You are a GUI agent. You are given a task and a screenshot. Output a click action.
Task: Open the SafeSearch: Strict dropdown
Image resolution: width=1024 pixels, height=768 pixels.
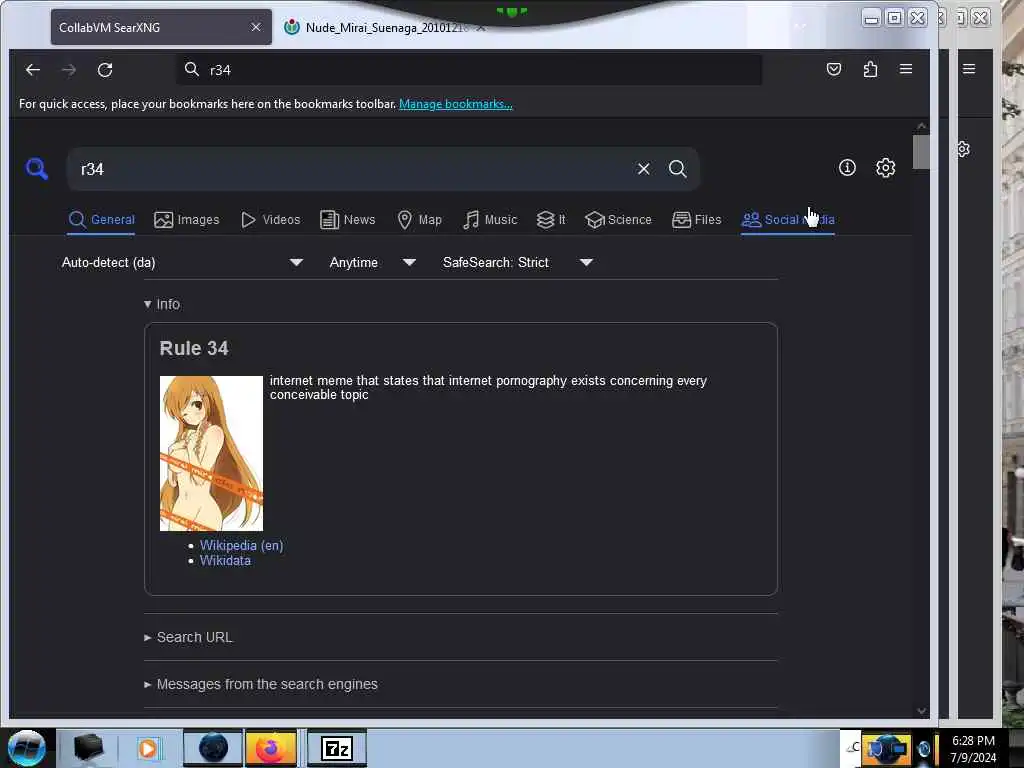tap(517, 263)
